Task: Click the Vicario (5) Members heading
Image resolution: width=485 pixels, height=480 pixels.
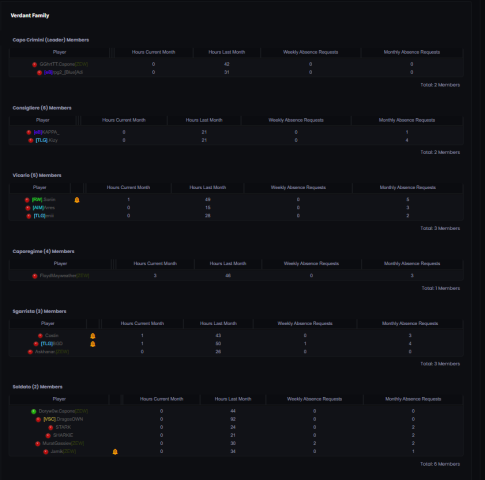Action: pyautogui.click(x=37, y=175)
